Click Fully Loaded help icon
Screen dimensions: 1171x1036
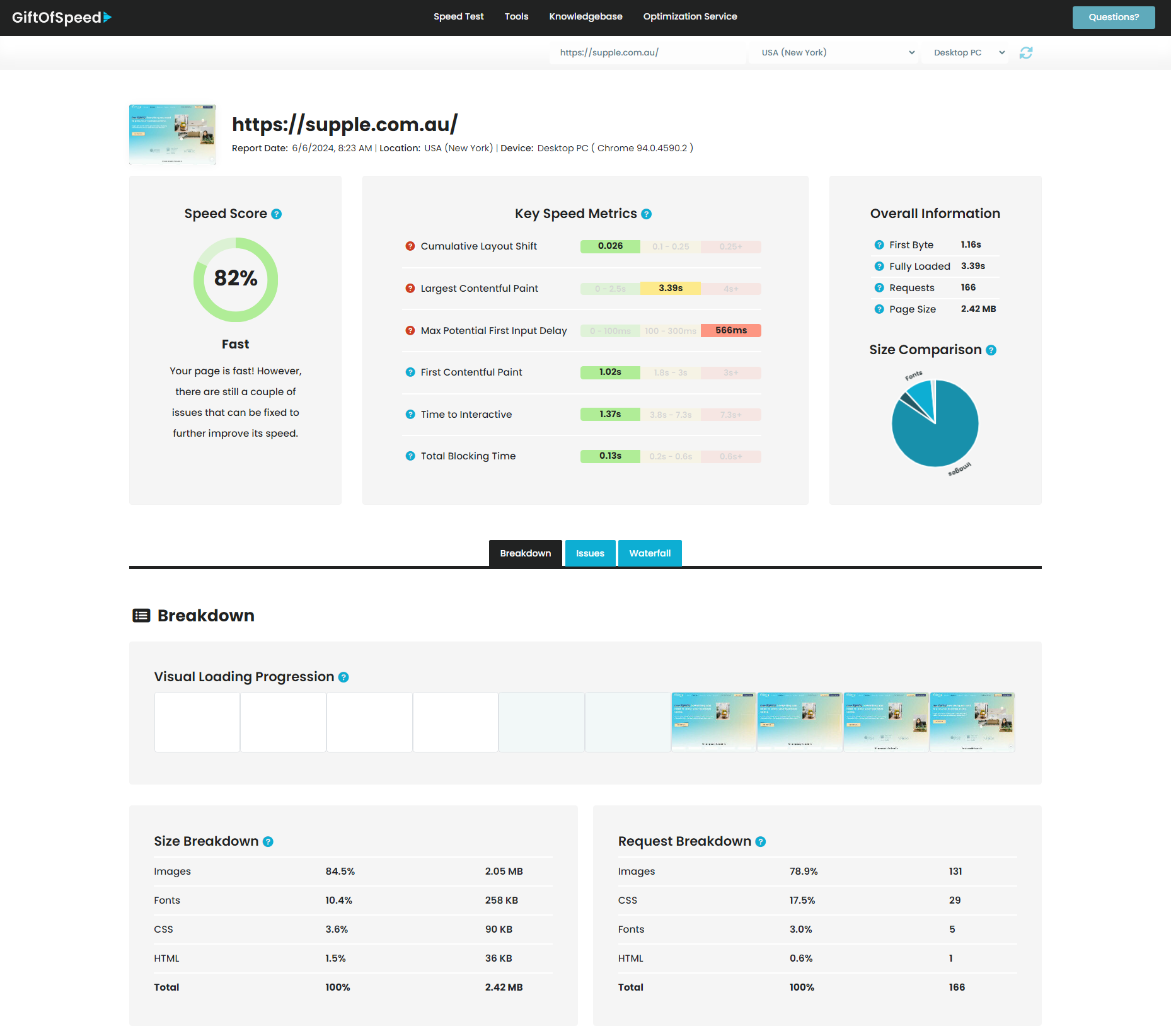tap(879, 267)
